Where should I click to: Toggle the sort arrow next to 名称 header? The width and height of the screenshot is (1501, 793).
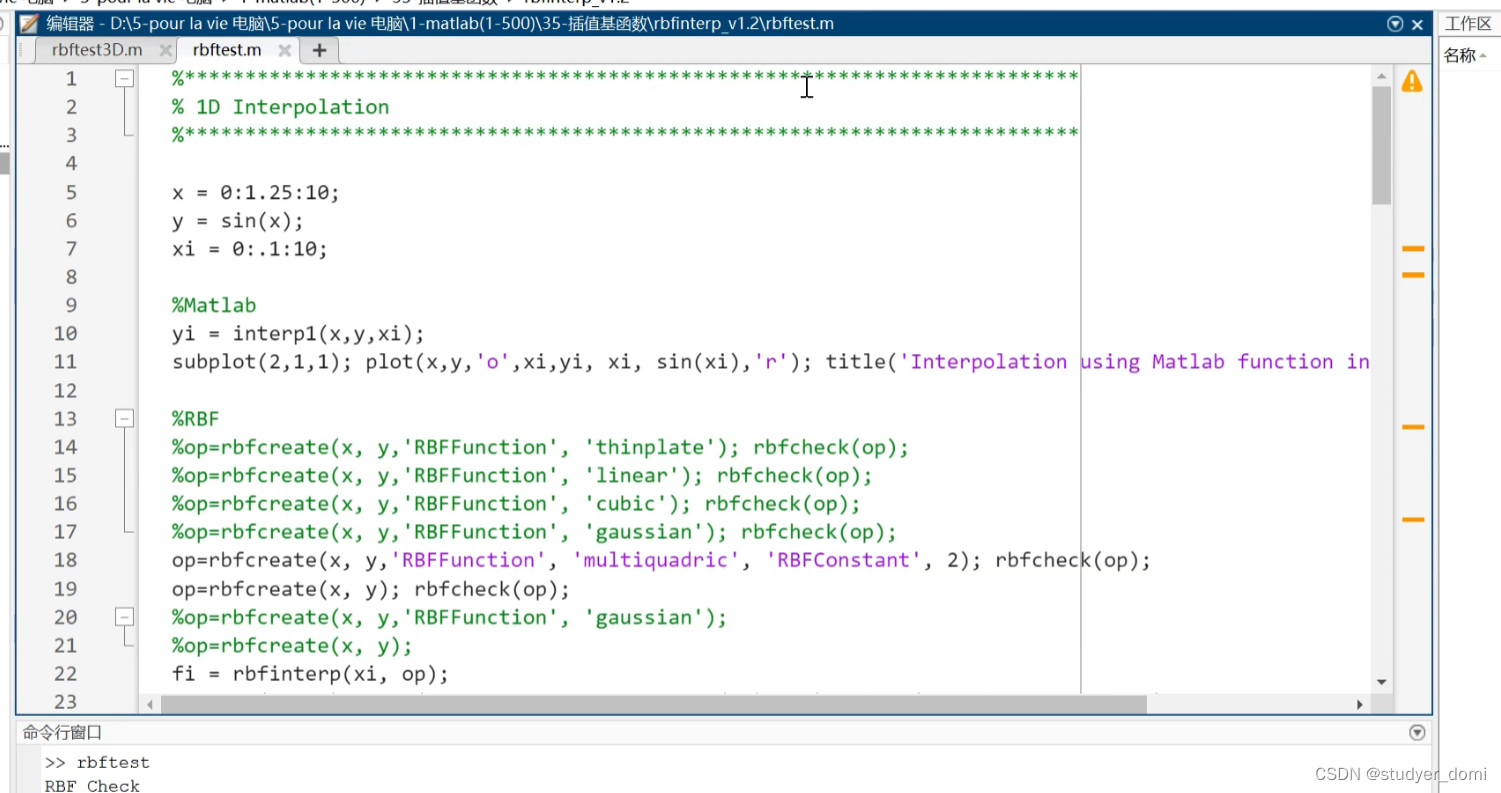pos(1483,55)
